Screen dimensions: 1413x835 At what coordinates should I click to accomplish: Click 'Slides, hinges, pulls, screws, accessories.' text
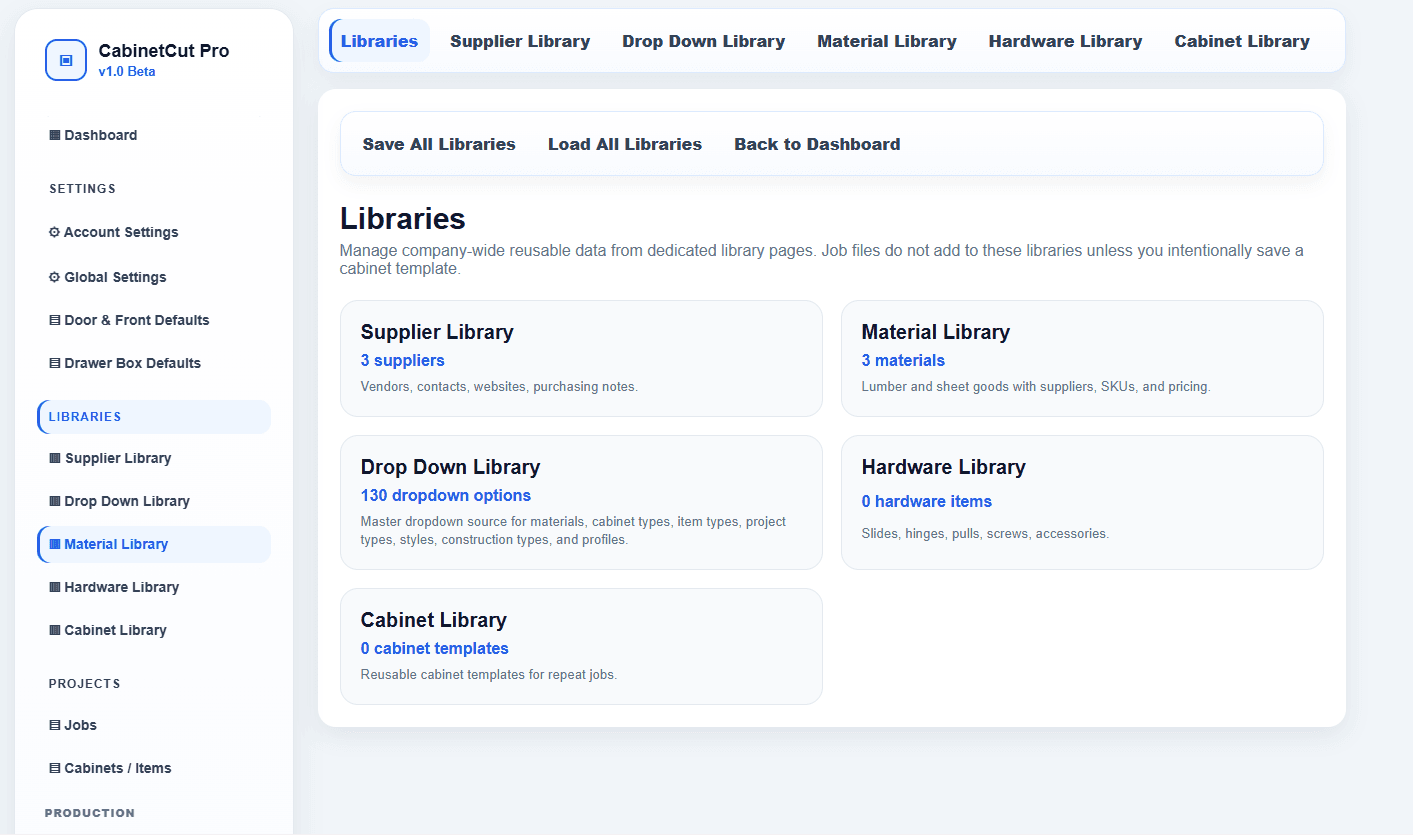985,533
